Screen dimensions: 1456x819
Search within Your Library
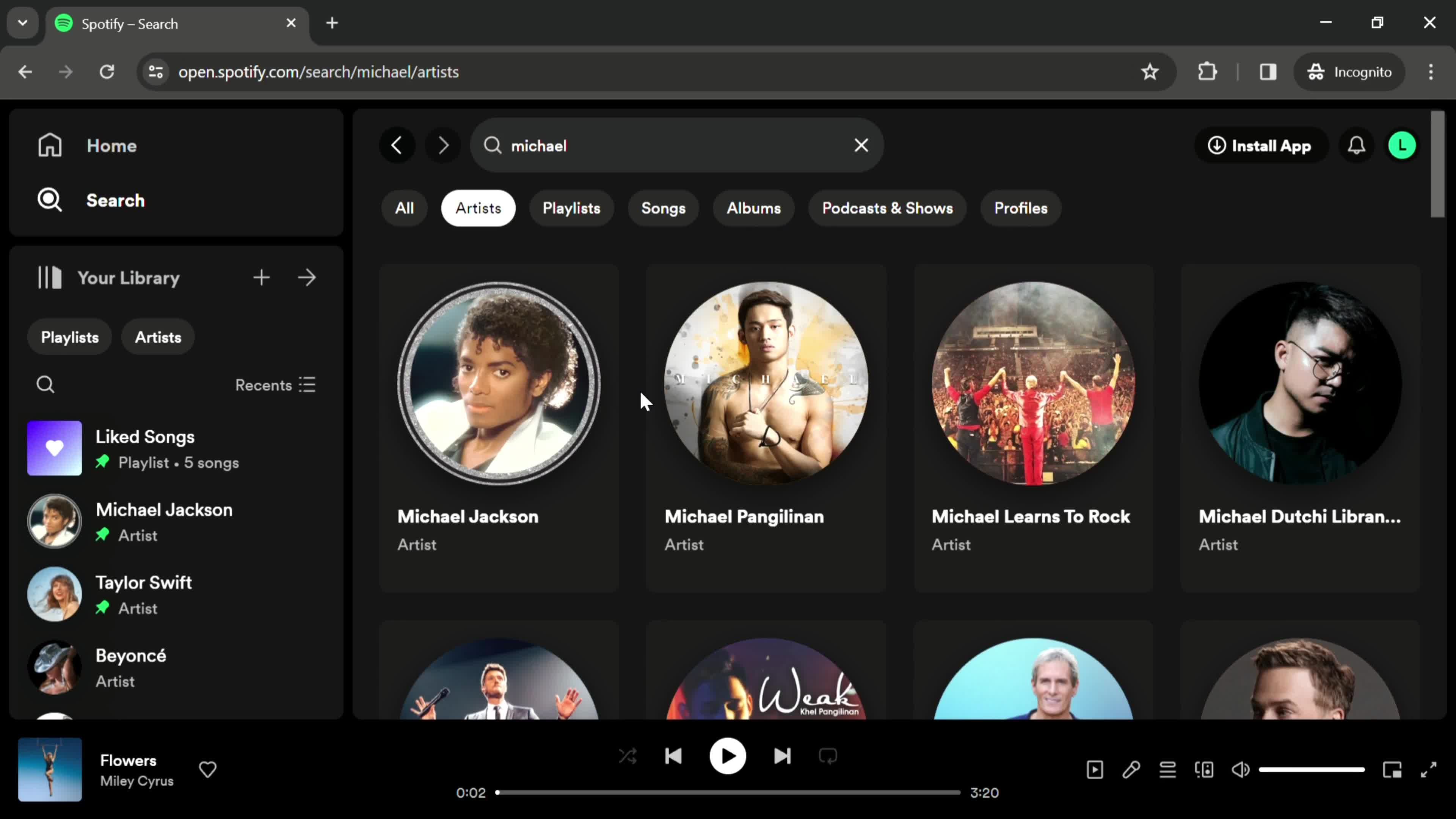click(x=45, y=385)
